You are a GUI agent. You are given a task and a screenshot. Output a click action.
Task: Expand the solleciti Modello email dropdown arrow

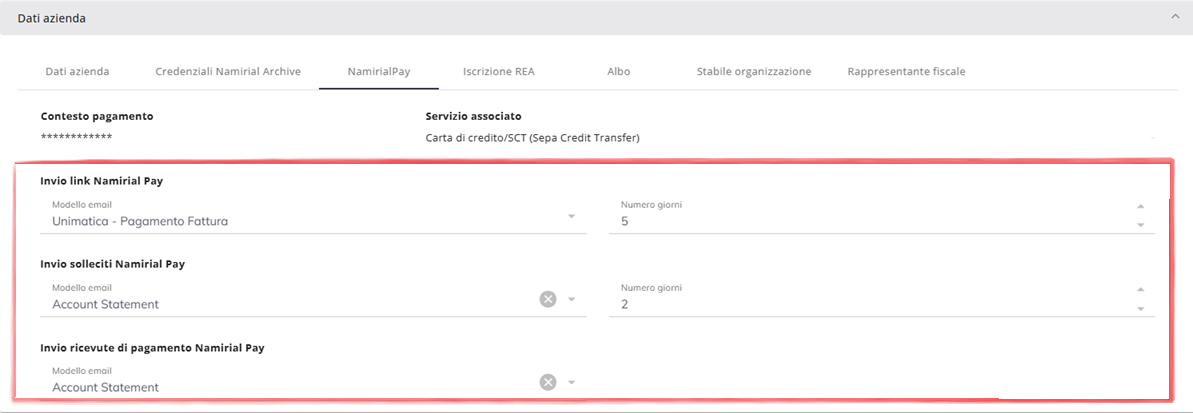click(572, 299)
